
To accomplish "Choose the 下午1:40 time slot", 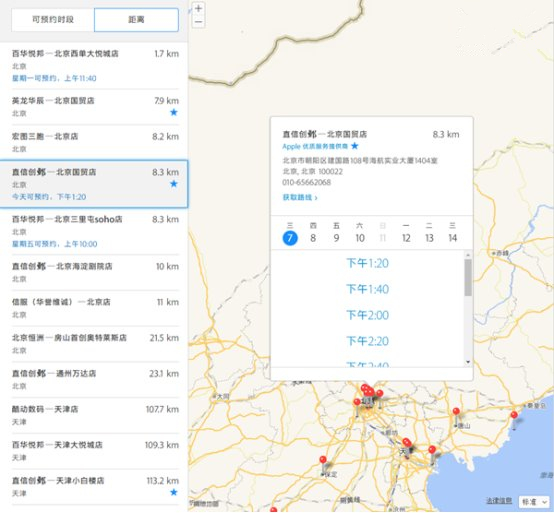I will [x=367, y=289].
